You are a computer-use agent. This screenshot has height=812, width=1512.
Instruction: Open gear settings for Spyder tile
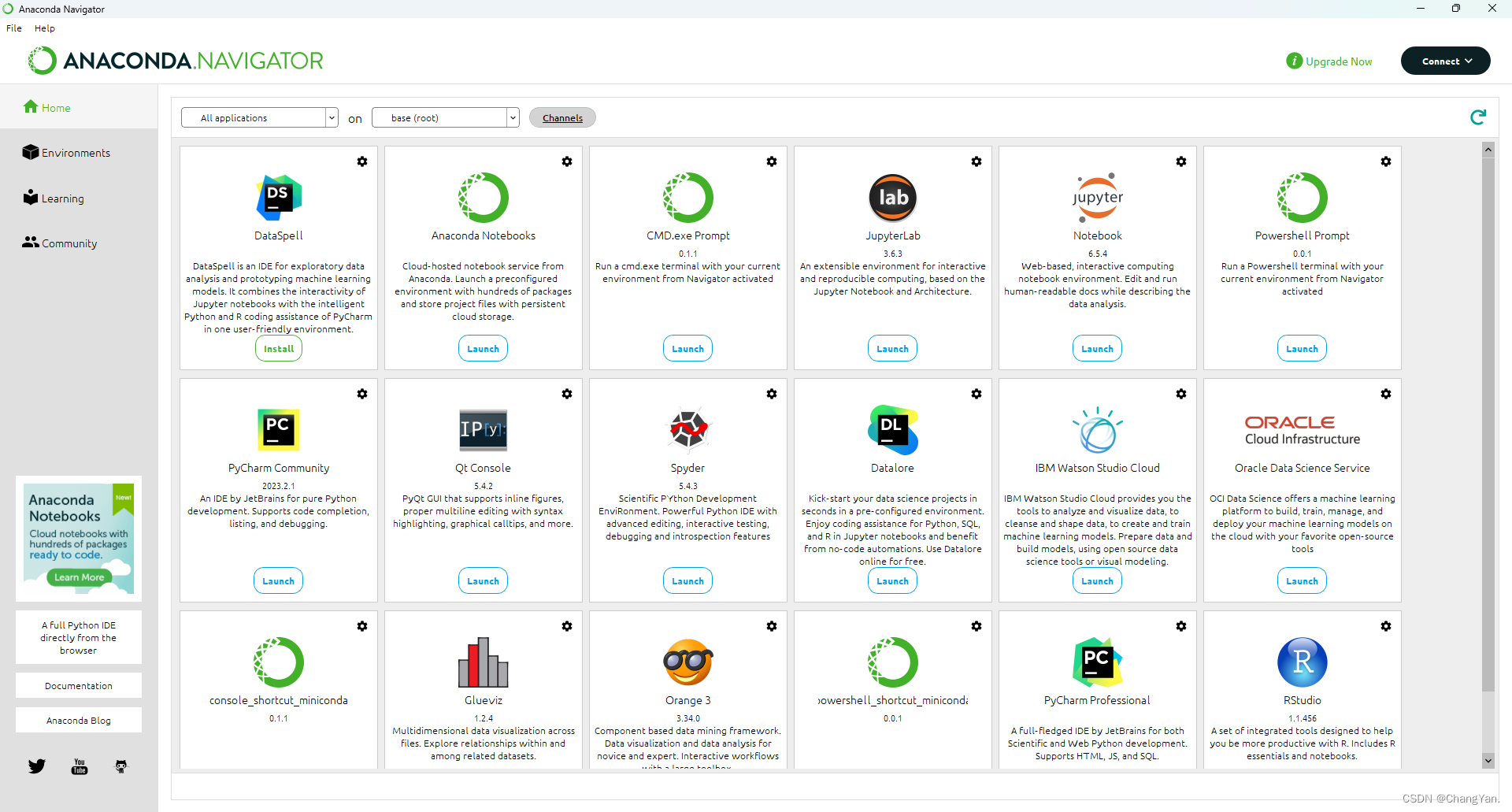(x=772, y=394)
